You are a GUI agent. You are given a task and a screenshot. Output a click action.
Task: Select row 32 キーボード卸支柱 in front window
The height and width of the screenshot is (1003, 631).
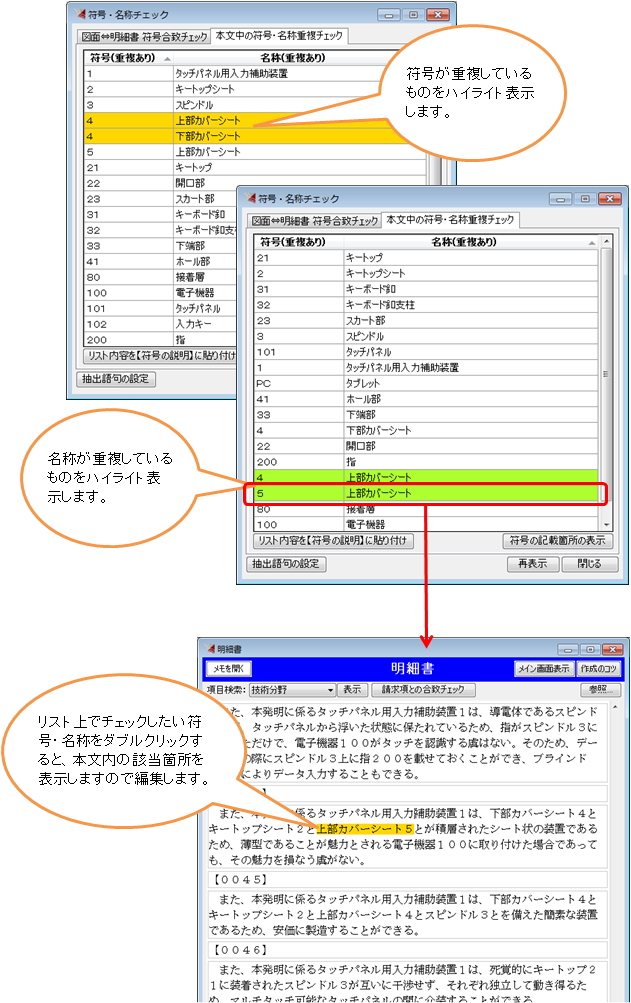pyautogui.click(x=426, y=304)
